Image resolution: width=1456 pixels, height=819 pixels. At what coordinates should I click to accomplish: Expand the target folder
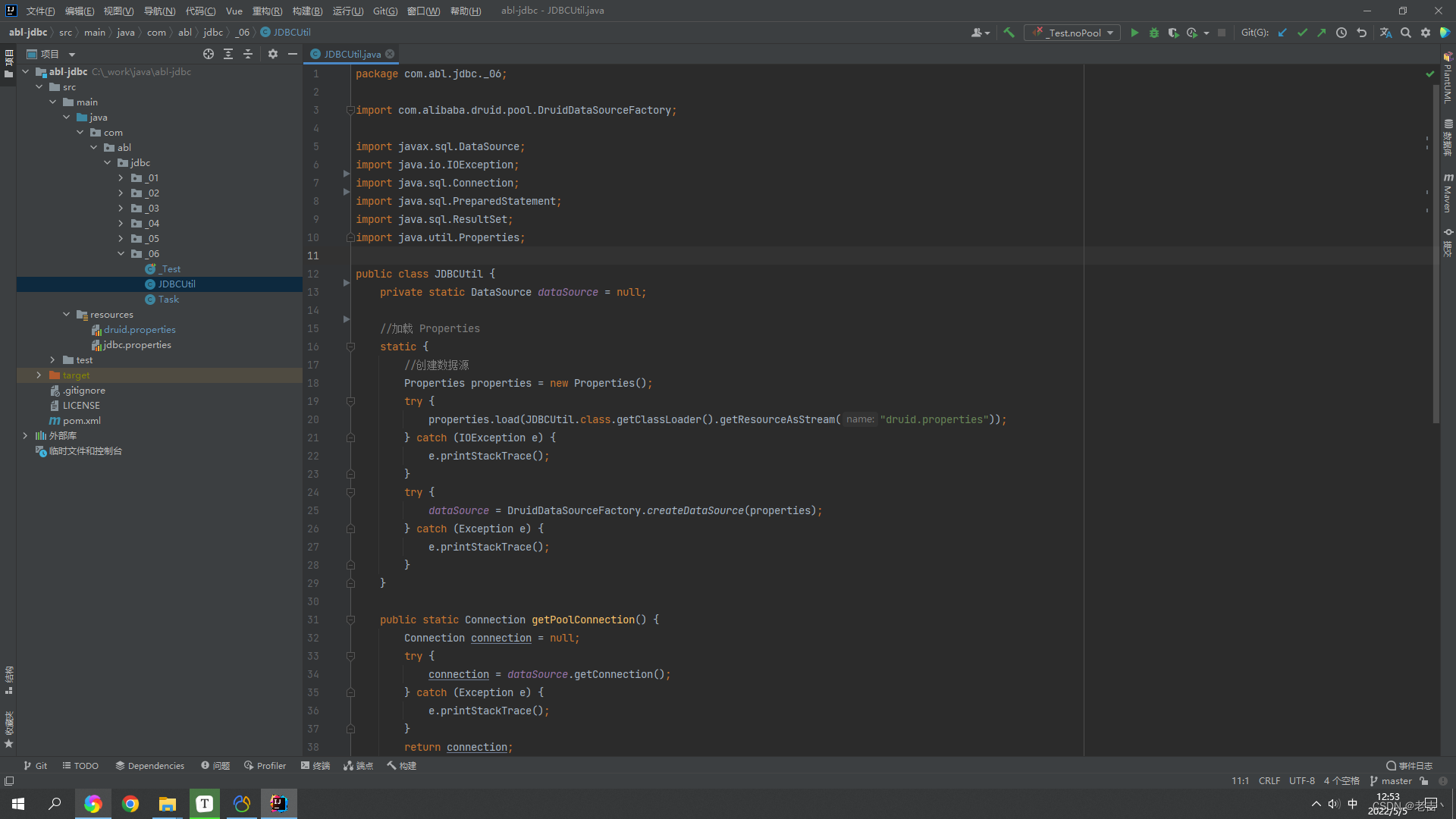pos(39,375)
